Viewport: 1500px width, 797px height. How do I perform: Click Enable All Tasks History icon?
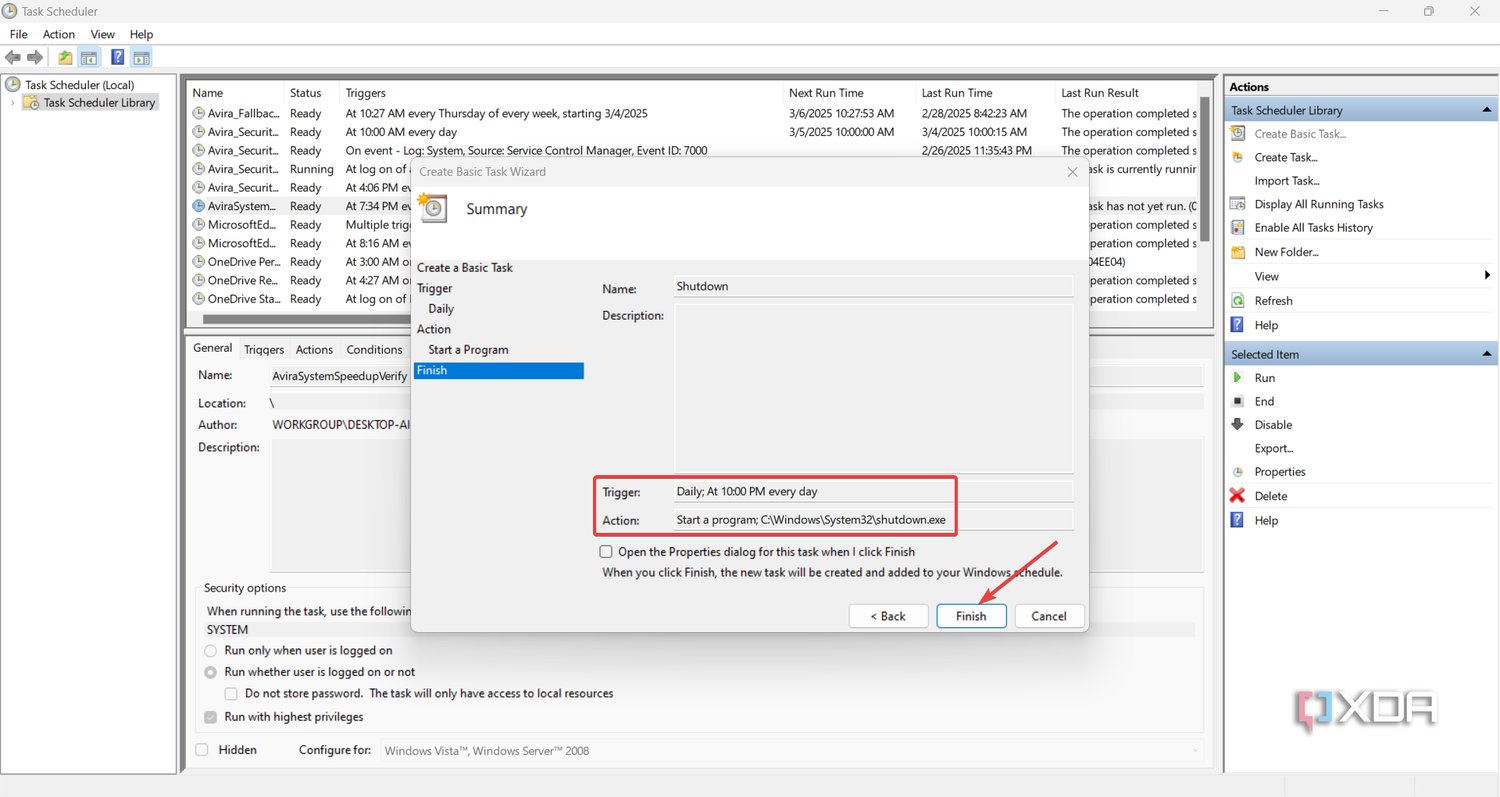click(1238, 228)
